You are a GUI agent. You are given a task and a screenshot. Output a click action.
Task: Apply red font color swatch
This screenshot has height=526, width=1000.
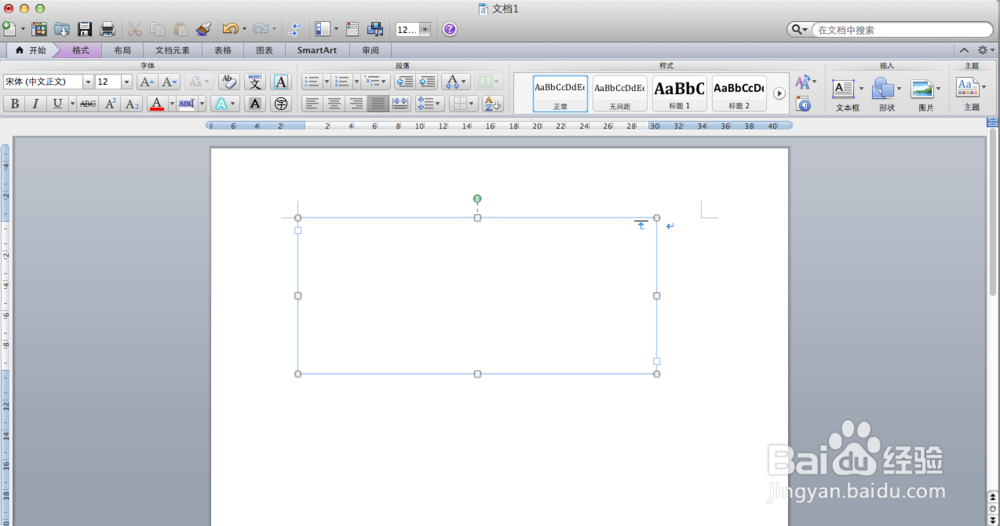(x=156, y=103)
